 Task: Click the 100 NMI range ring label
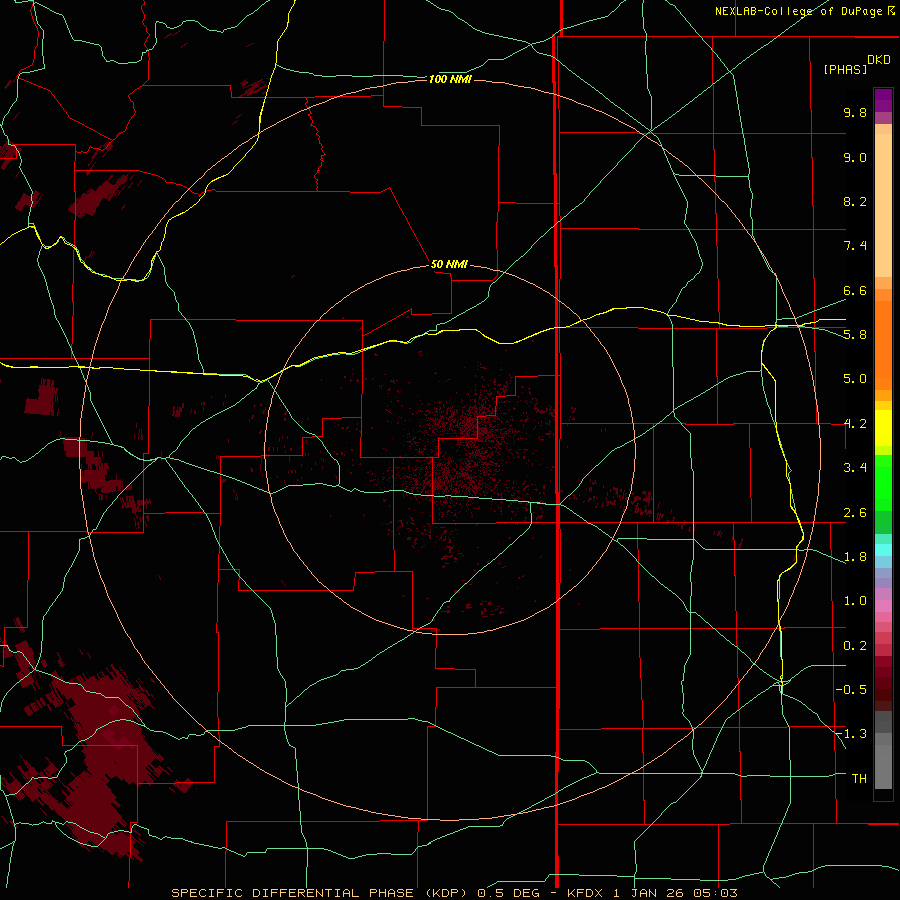(x=450, y=79)
